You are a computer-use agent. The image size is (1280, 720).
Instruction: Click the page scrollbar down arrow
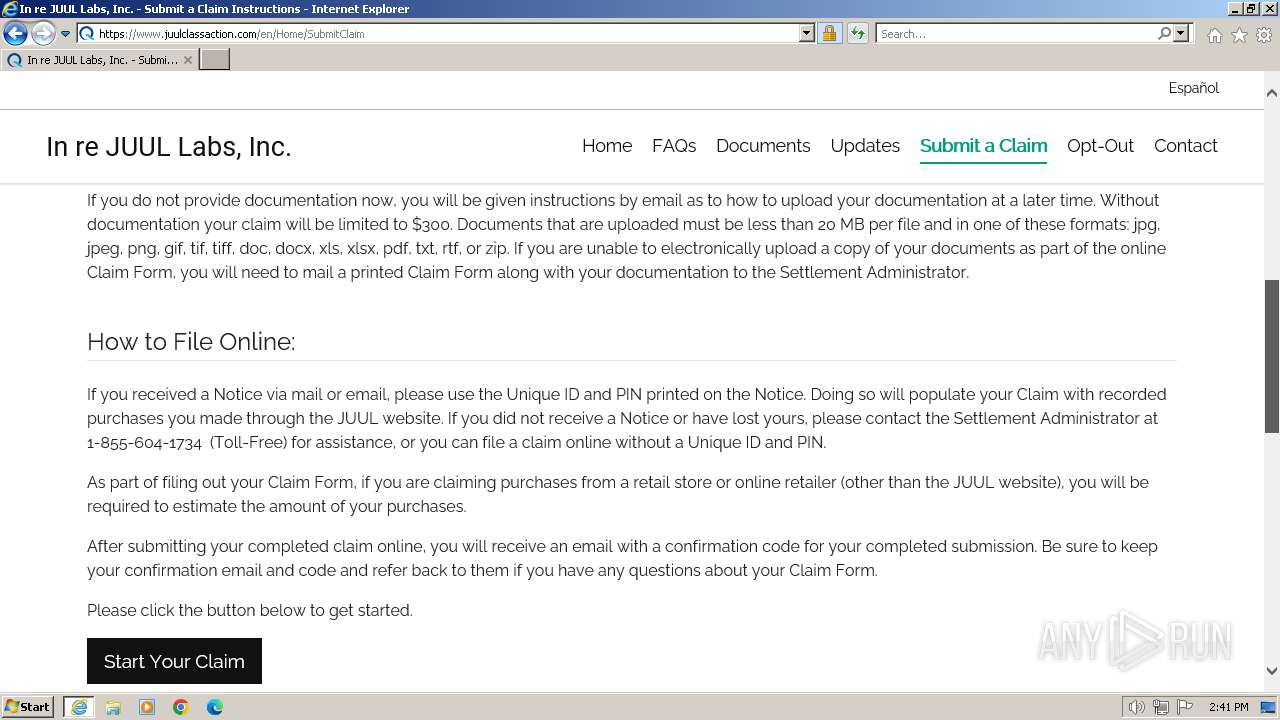click(x=1272, y=672)
